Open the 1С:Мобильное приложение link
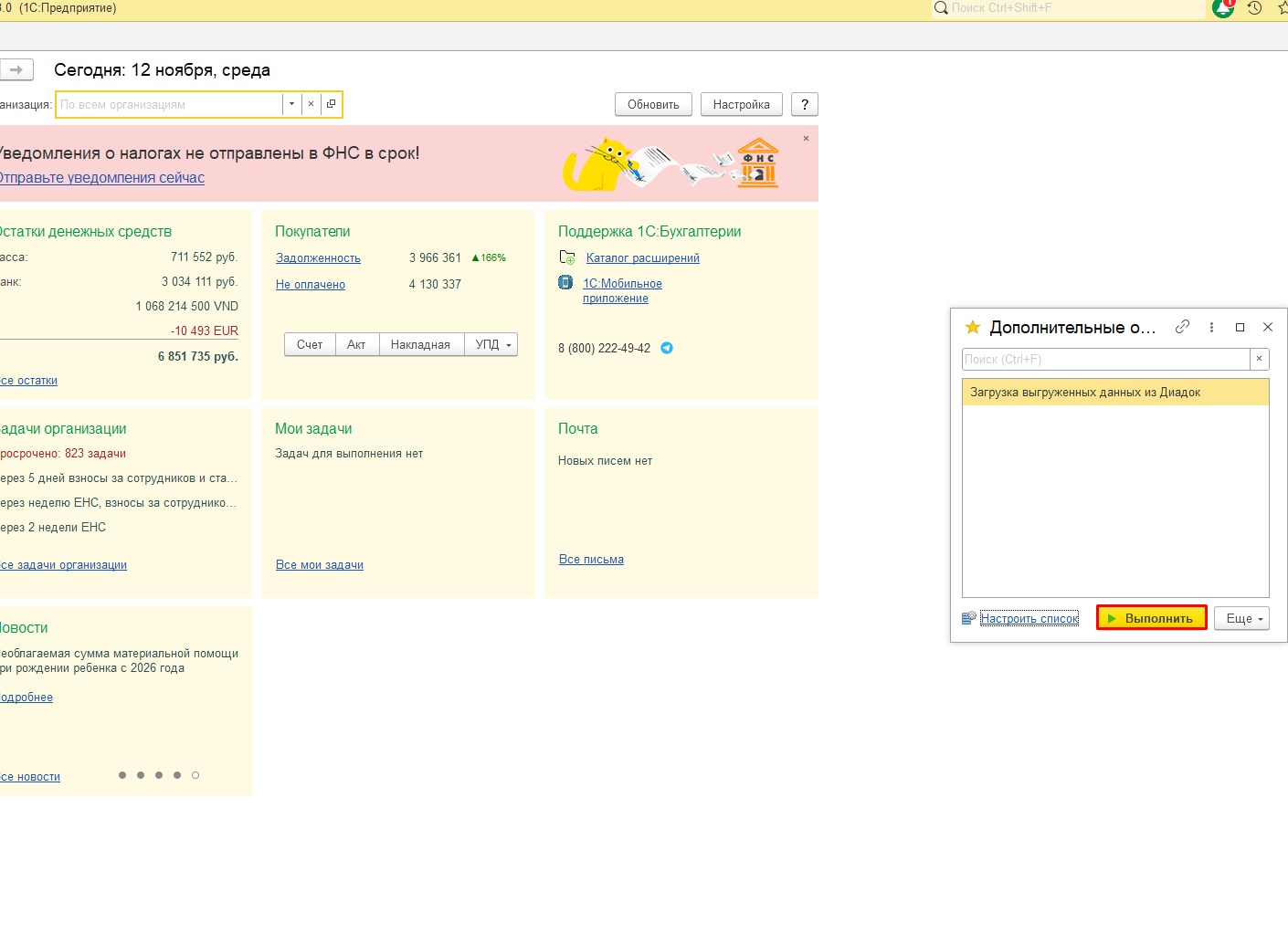This screenshot has width=1288, height=934. tap(622, 290)
